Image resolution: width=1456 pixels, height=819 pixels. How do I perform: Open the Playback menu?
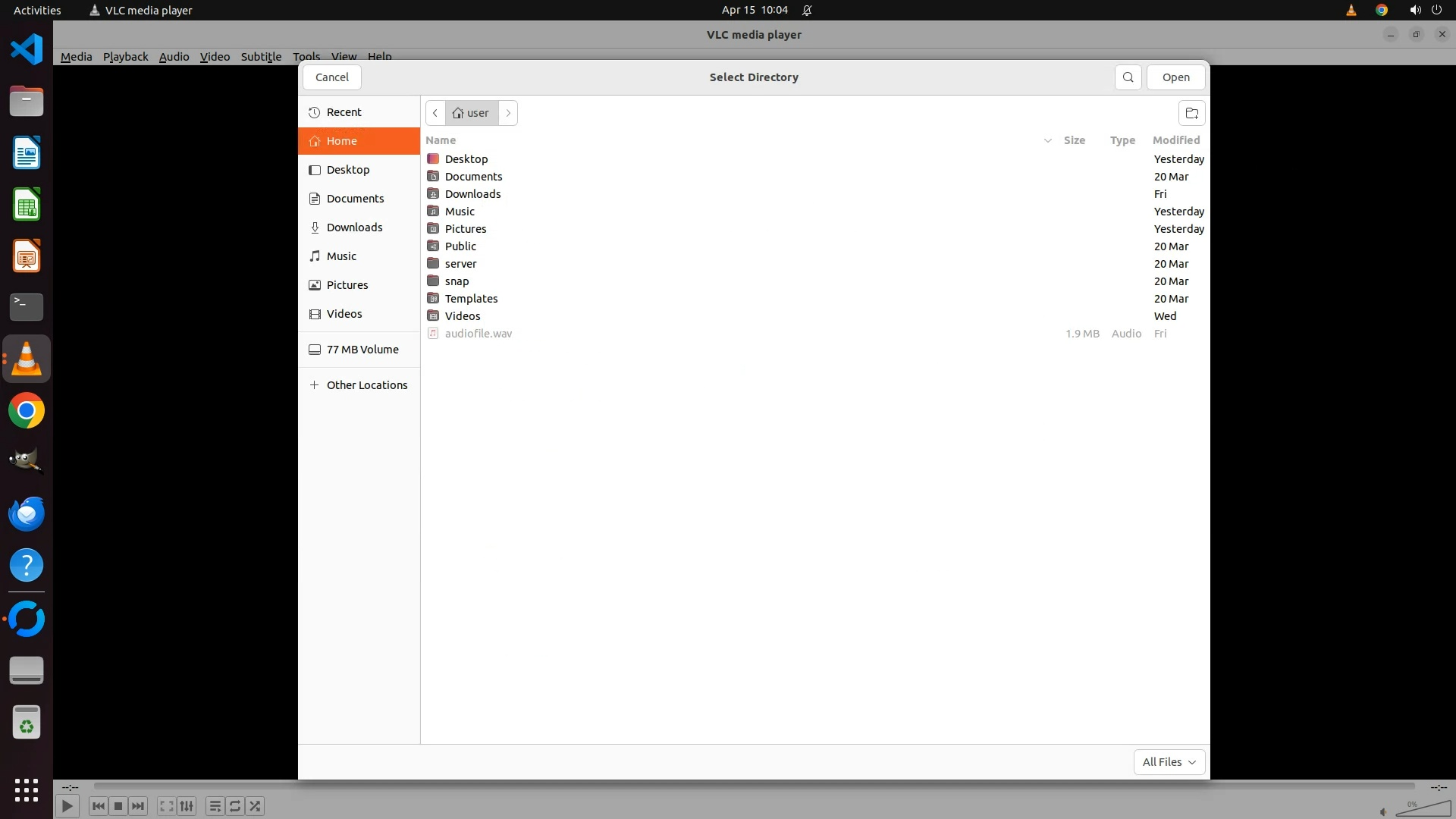tap(125, 57)
